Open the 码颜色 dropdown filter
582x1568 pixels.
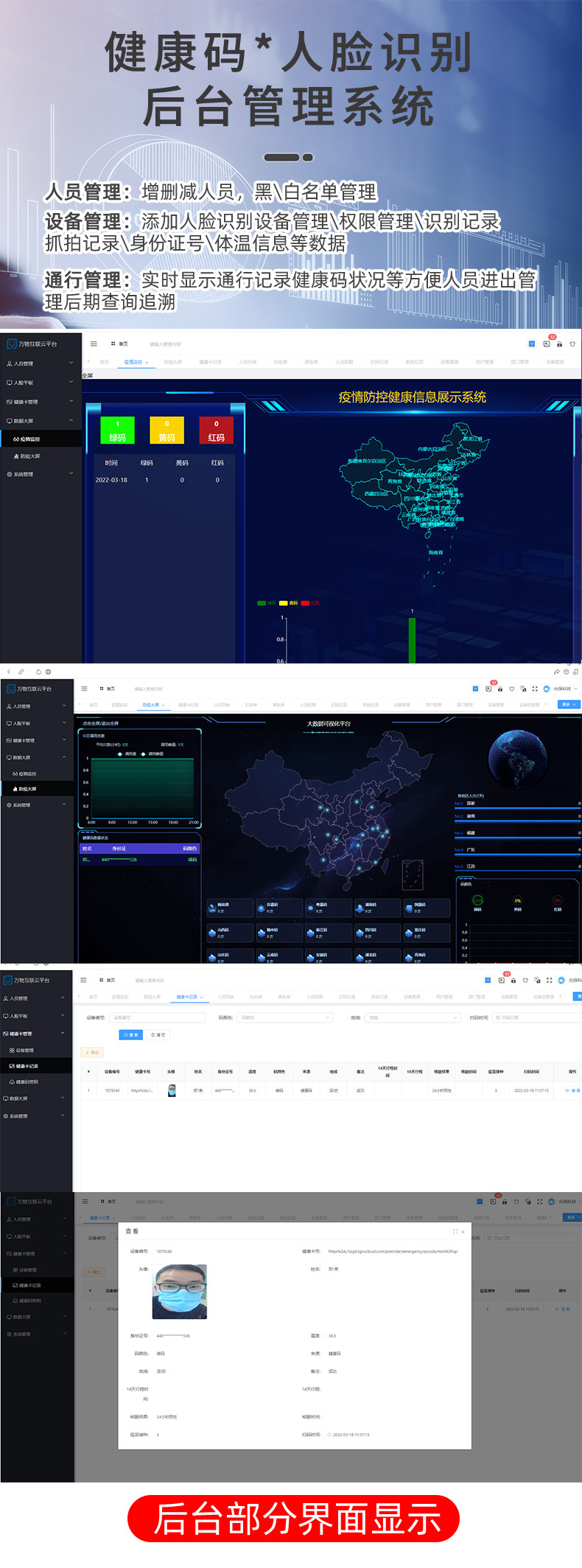pyautogui.click(x=286, y=1017)
